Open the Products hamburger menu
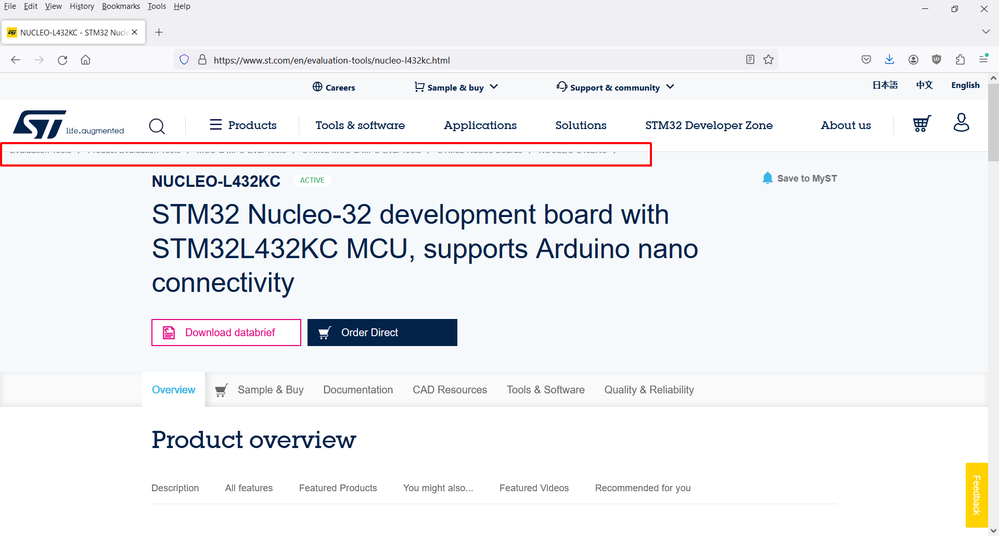This screenshot has height=536, width=999. coord(243,125)
